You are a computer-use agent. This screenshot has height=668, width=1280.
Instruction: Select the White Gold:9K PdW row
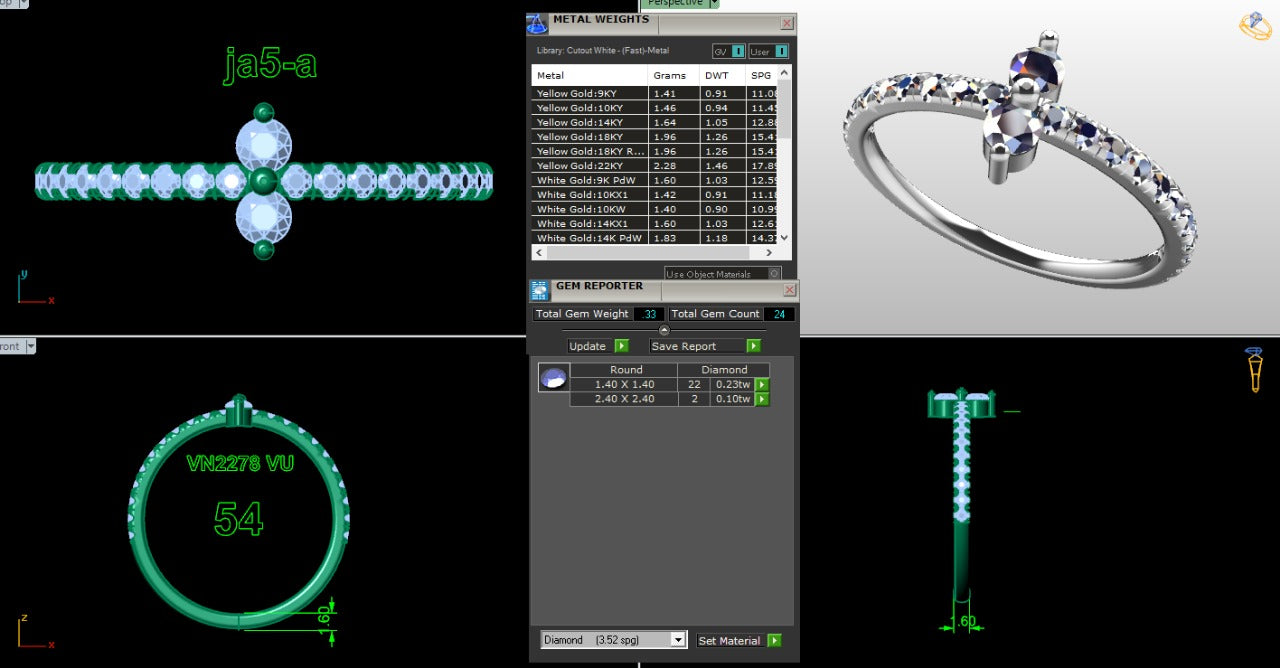[x=655, y=180]
